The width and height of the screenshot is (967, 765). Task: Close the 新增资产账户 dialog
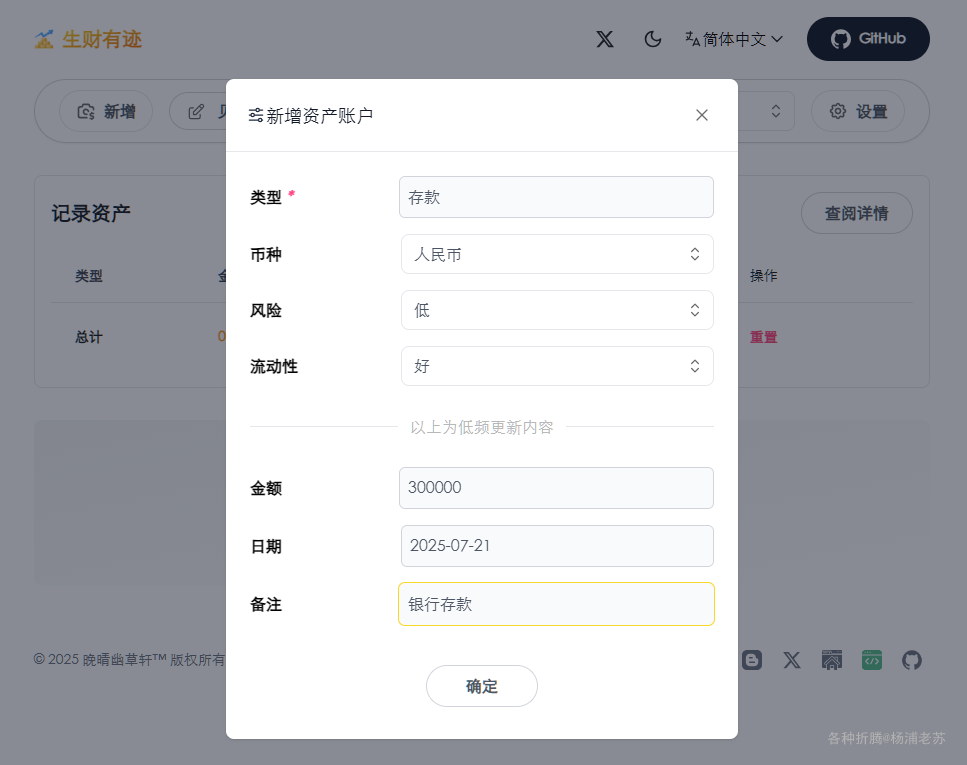click(702, 115)
